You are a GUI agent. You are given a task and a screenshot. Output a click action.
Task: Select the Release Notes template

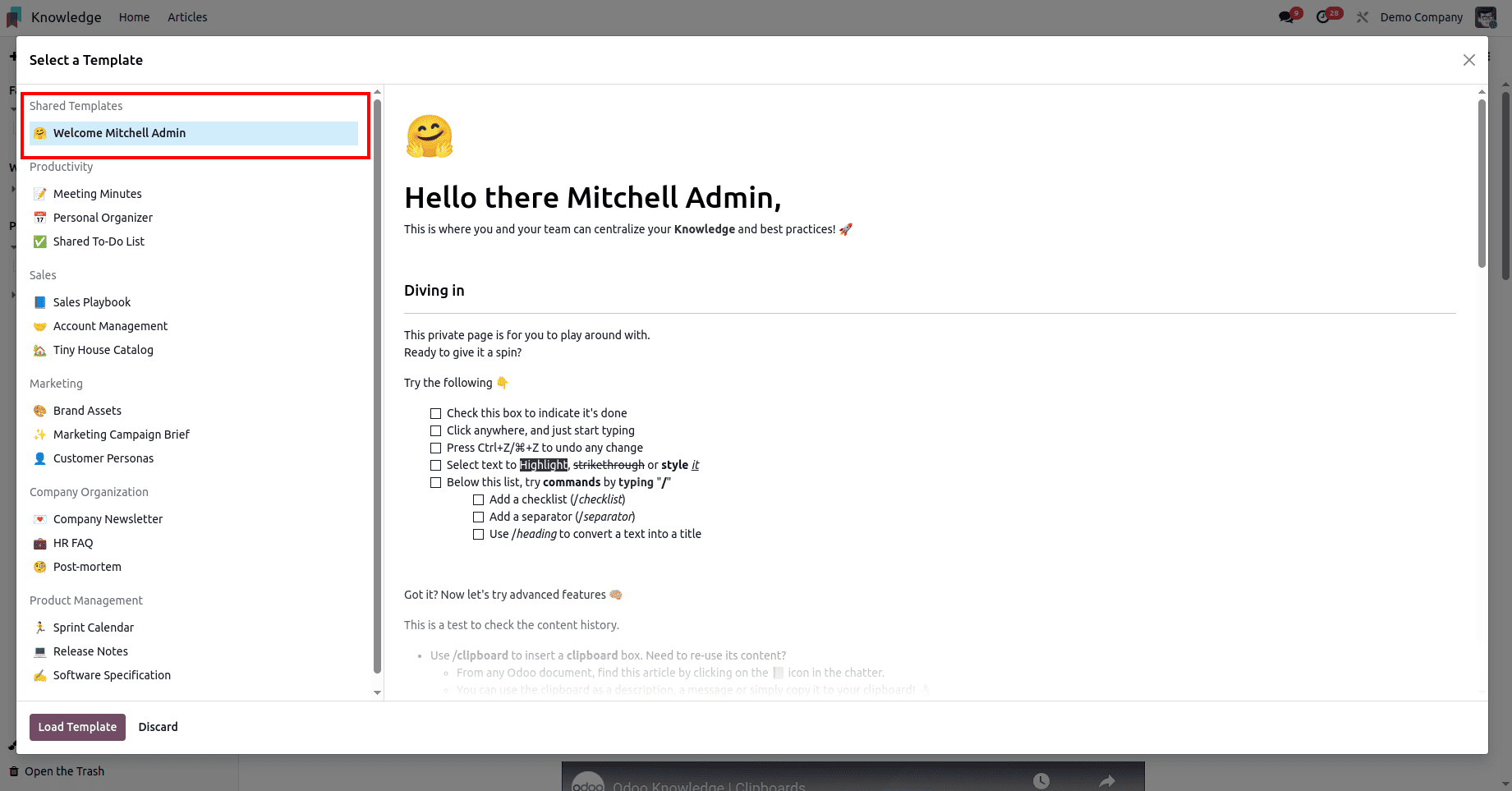[x=194, y=651]
